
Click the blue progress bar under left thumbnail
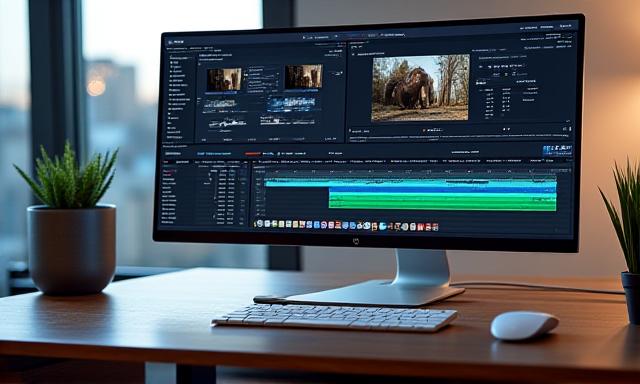pos(221,93)
